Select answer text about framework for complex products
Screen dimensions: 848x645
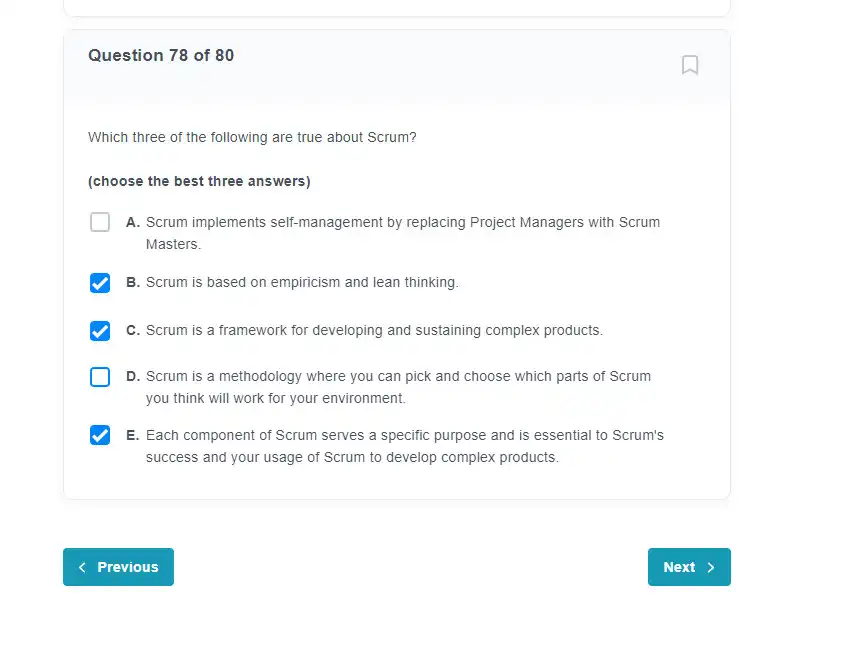click(x=374, y=330)
